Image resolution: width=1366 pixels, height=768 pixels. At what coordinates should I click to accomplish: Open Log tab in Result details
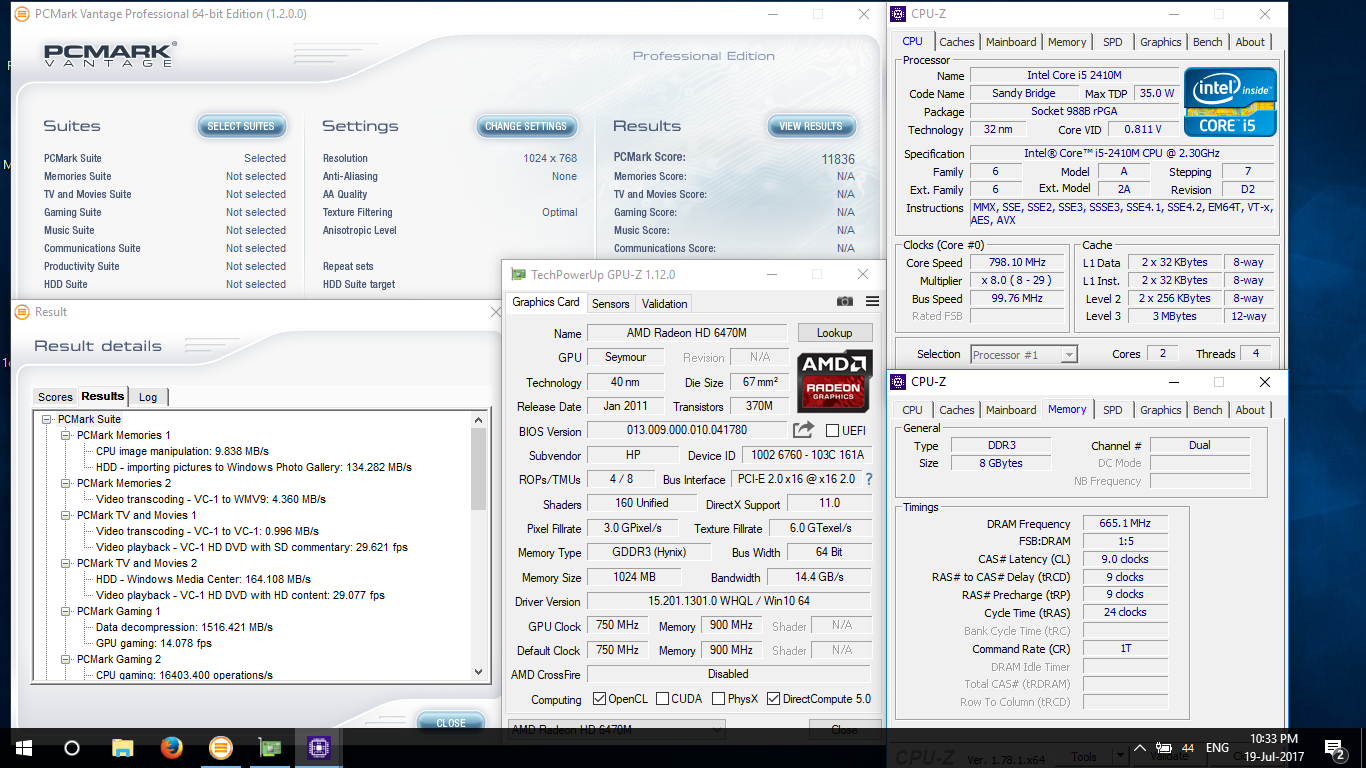148,397
